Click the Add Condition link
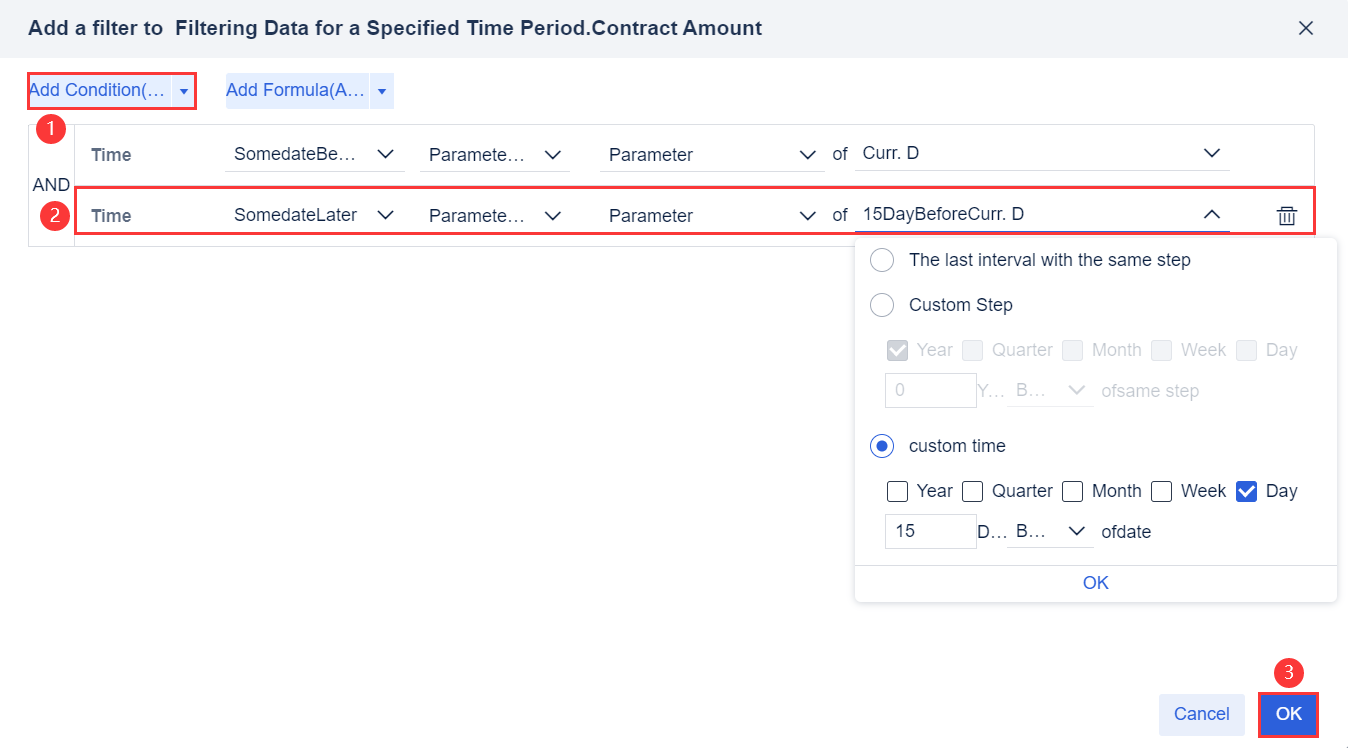1348x748 pixels. (95, 90)
